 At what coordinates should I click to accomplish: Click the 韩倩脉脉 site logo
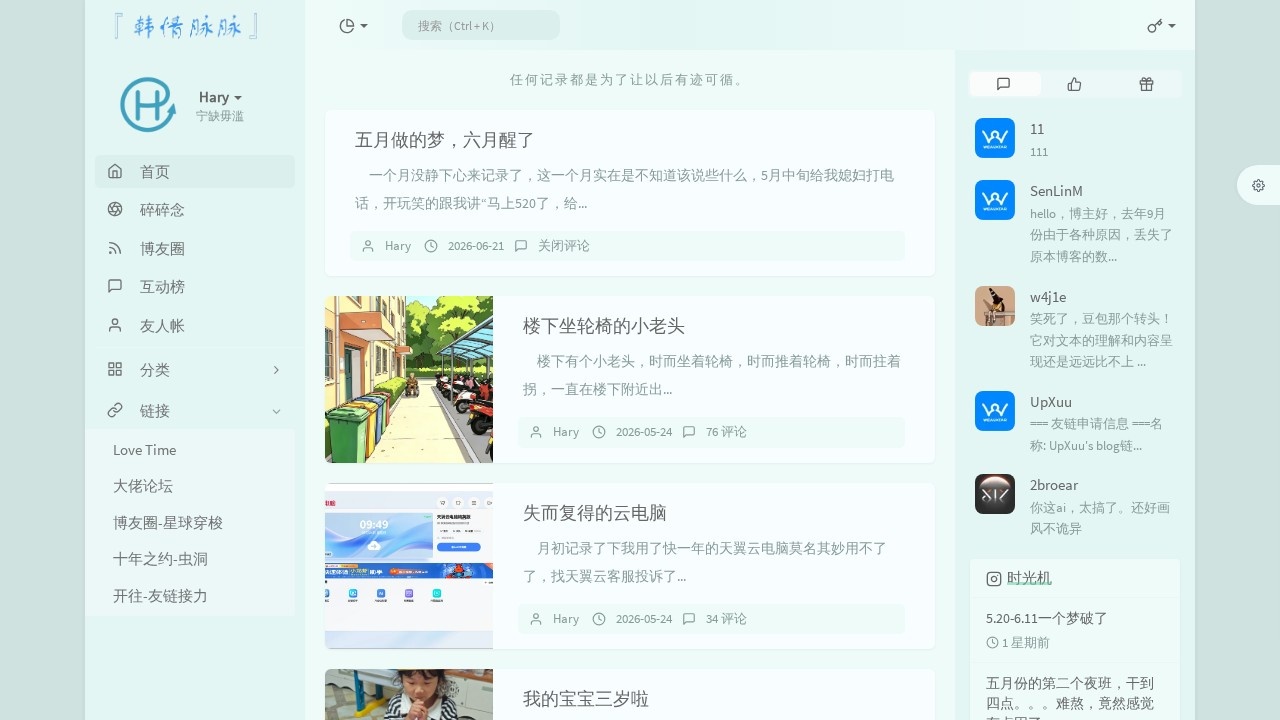(x=187, y=26)
